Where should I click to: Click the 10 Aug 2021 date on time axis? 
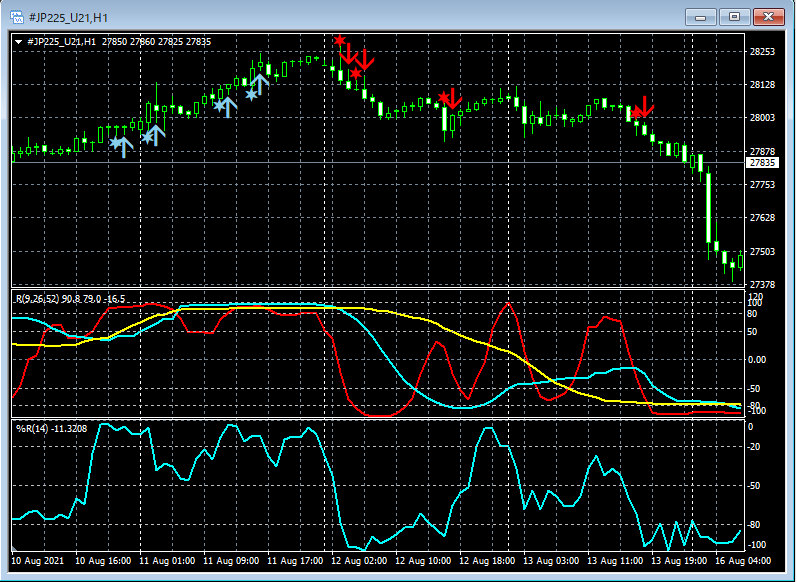click(37, 562)
